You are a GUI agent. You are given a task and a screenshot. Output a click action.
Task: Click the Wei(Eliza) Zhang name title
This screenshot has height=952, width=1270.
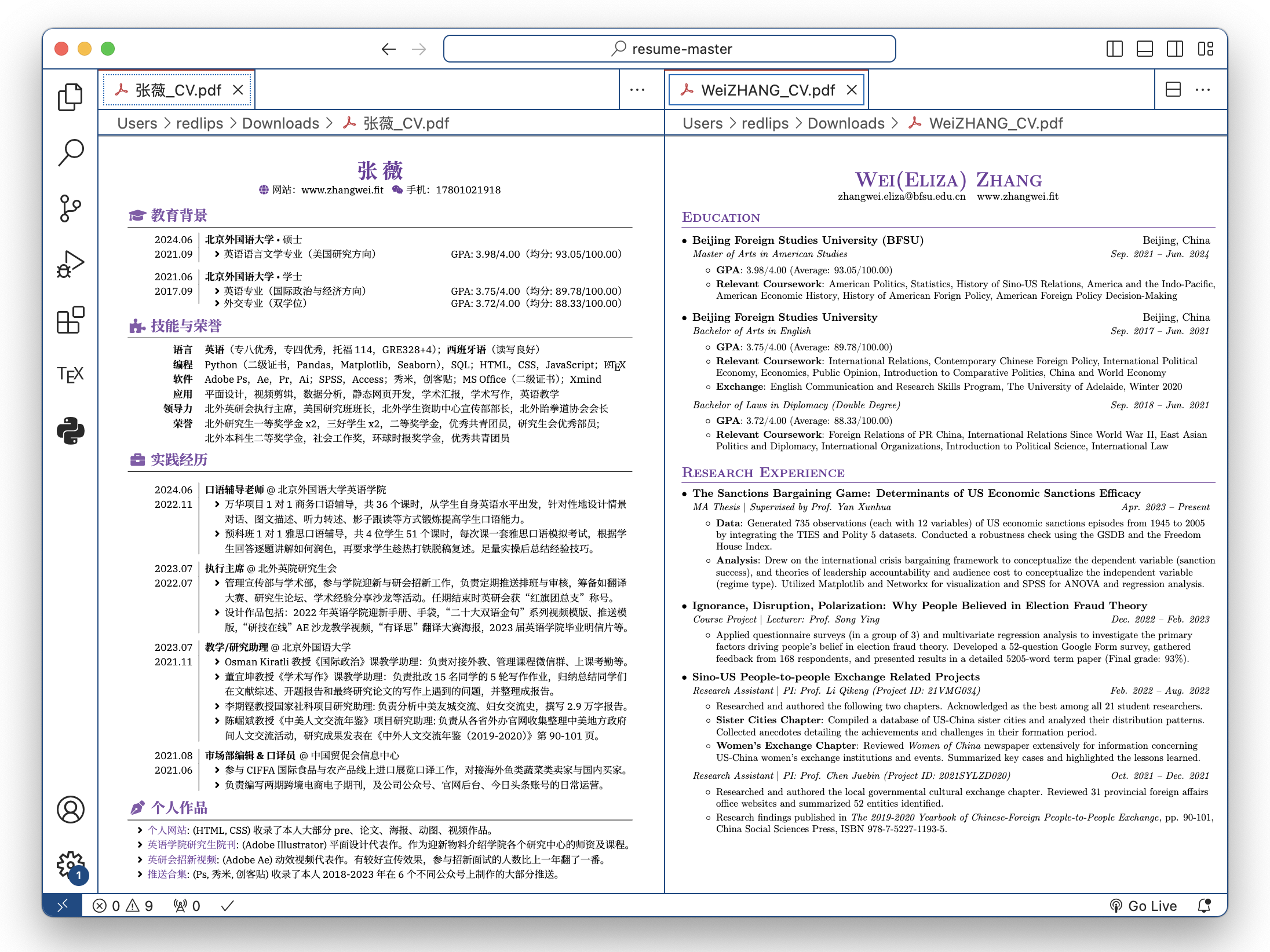(948, 180)
